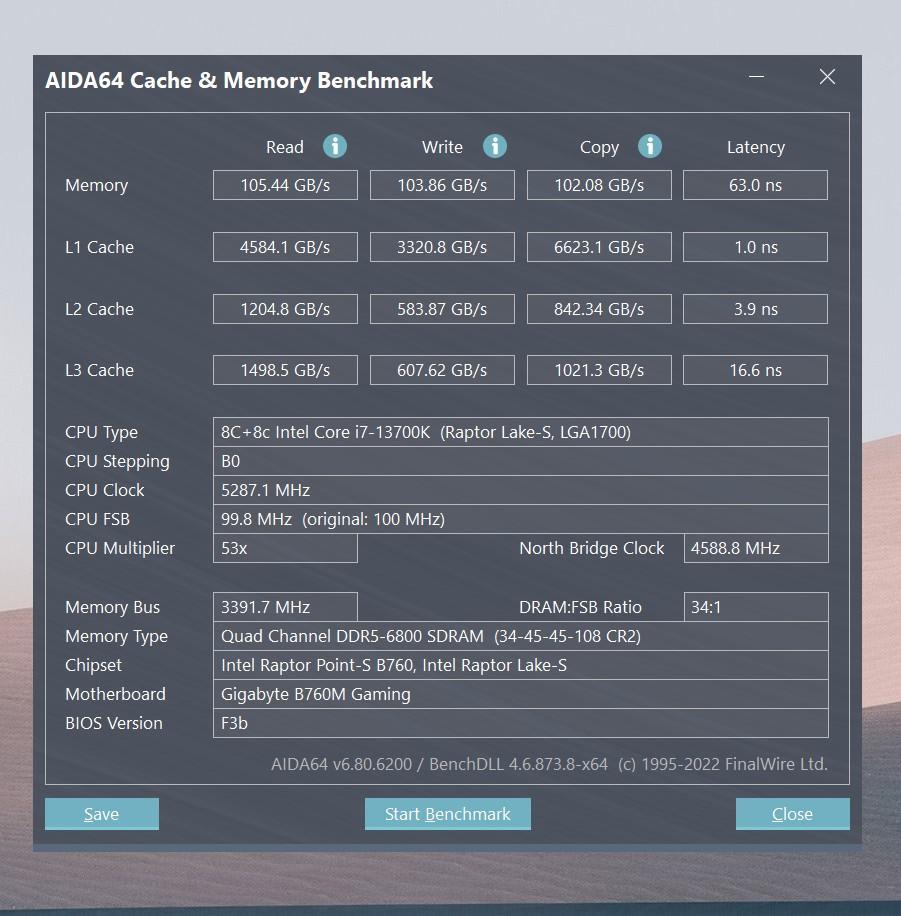Click the Start Benchmark button
The image size is (901, 916).
448,814
